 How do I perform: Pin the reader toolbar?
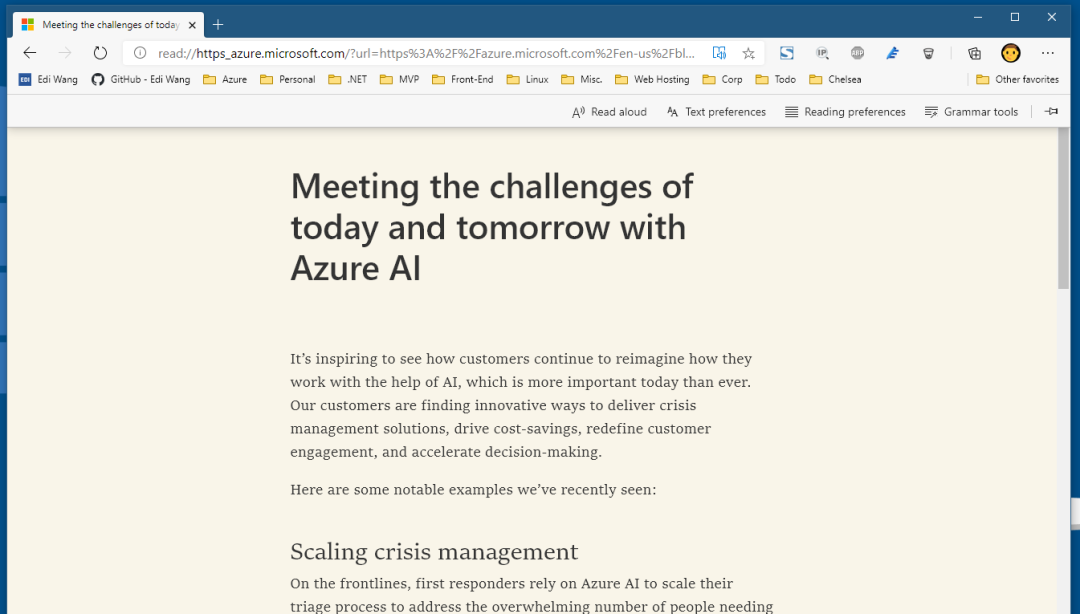click(x=1051, y=112)
